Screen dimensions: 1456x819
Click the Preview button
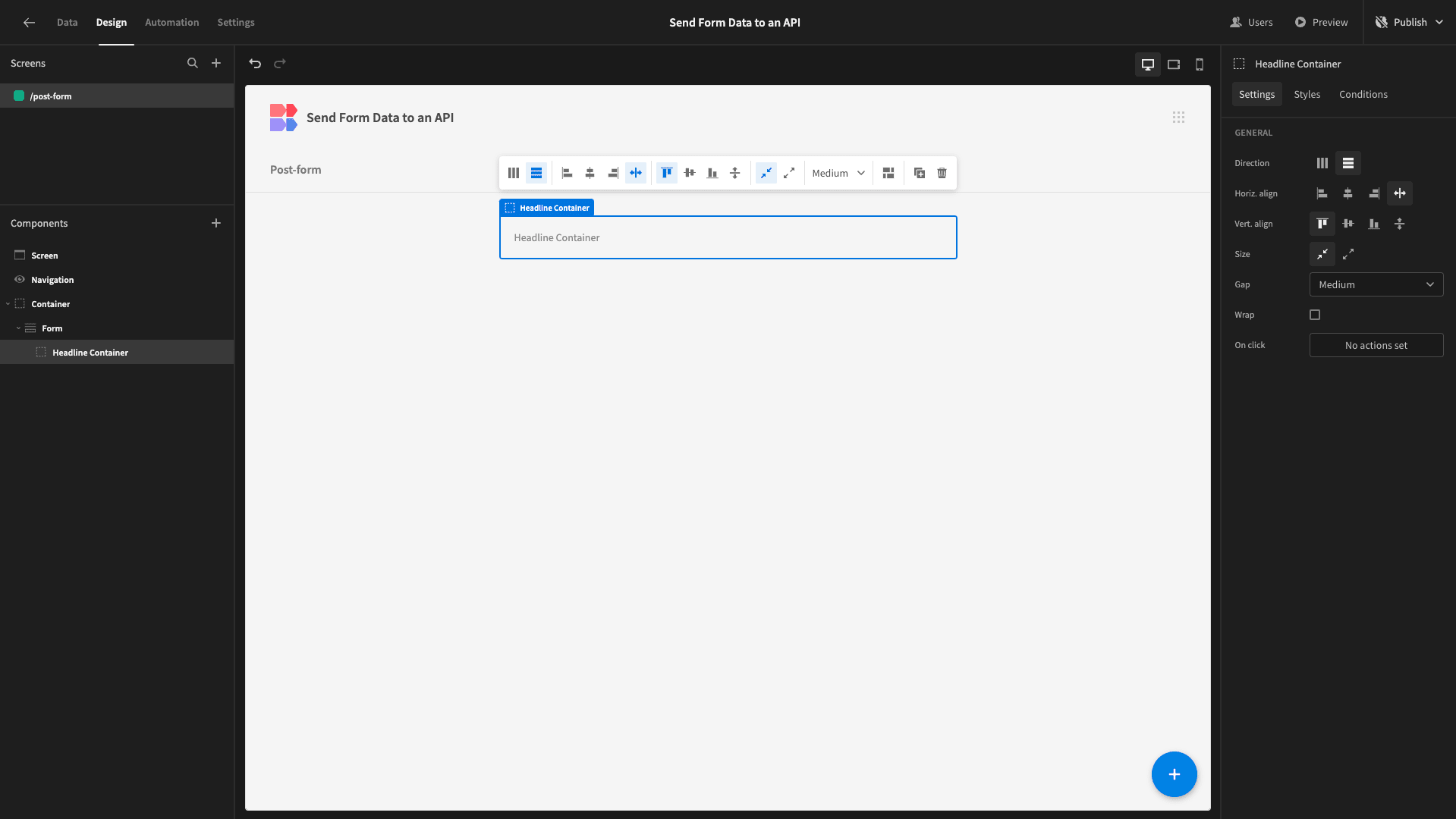pyautogui.click(x=1321, y=22)
